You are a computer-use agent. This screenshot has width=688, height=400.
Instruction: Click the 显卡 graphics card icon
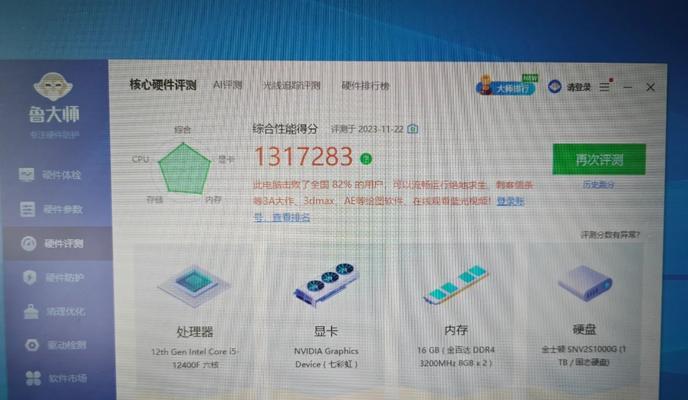326,284
